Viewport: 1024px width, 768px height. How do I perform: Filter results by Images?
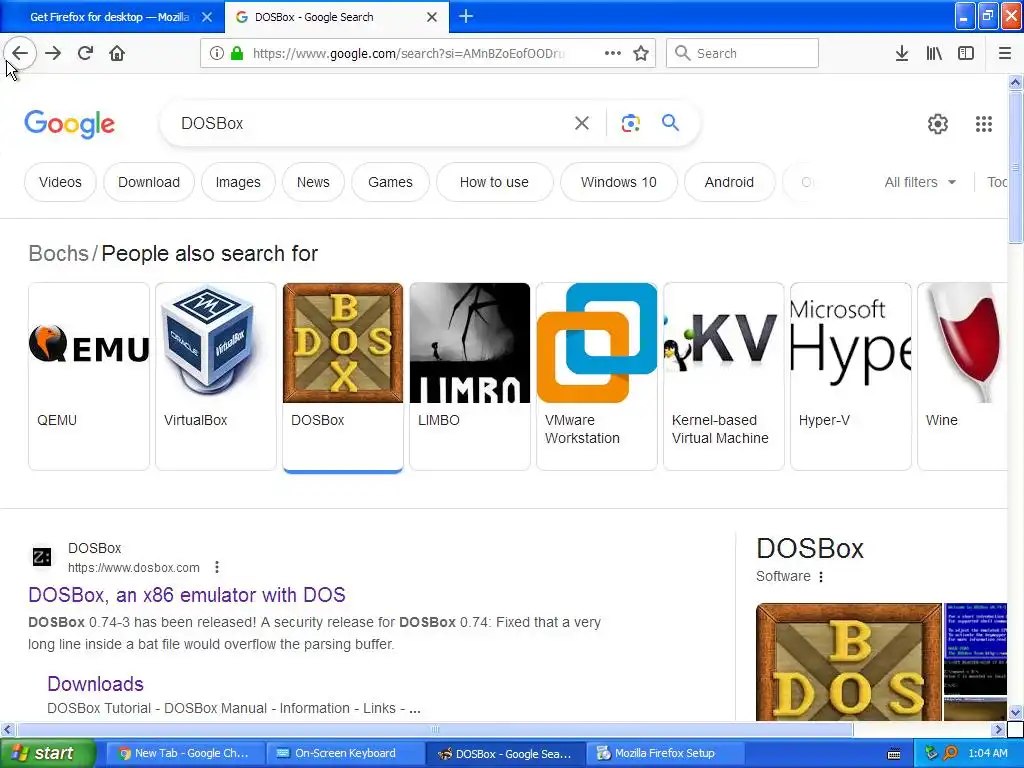(238, 182)
